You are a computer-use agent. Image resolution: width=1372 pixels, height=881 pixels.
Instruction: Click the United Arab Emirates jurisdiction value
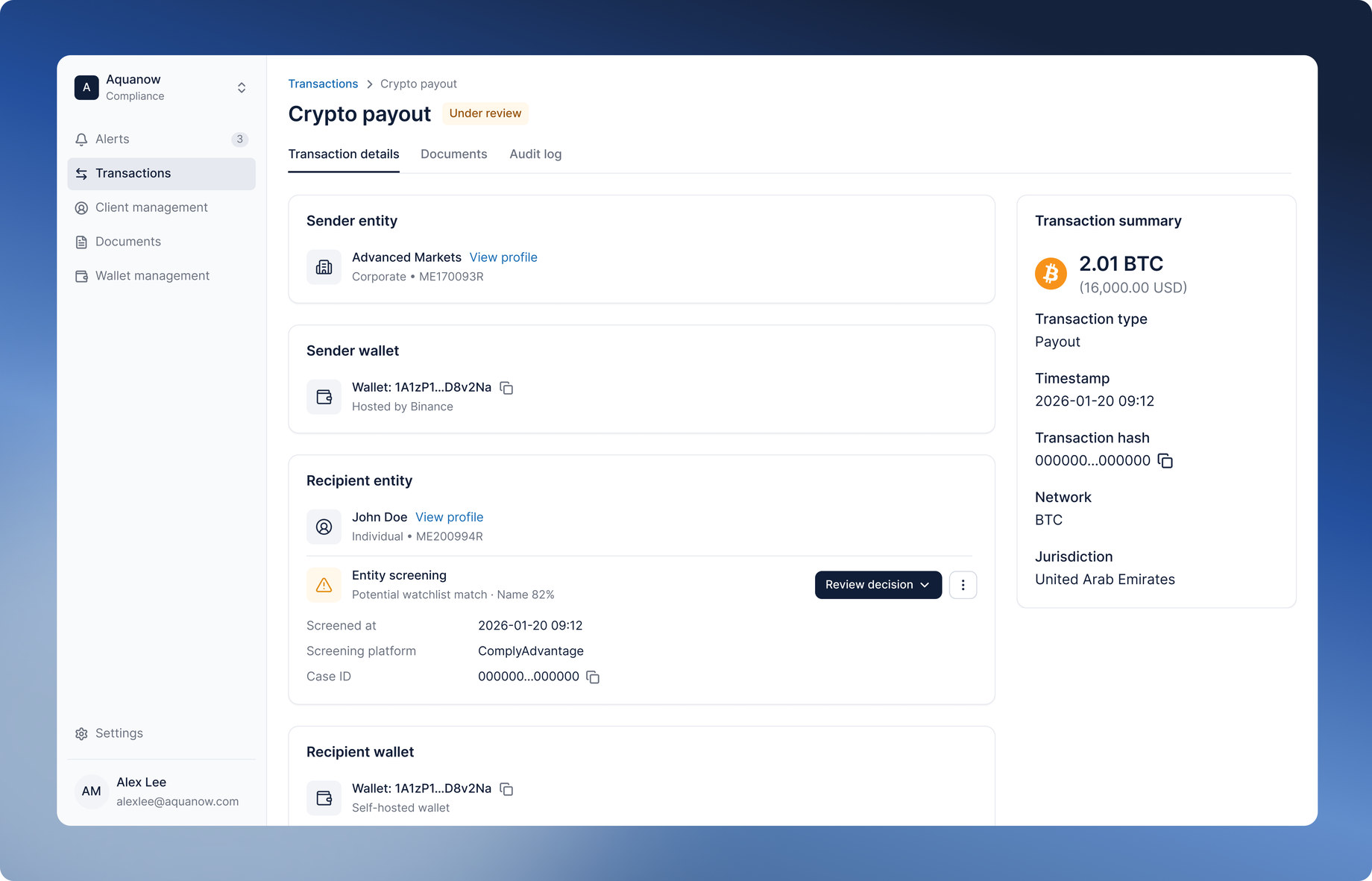[x=1105, y=580]
